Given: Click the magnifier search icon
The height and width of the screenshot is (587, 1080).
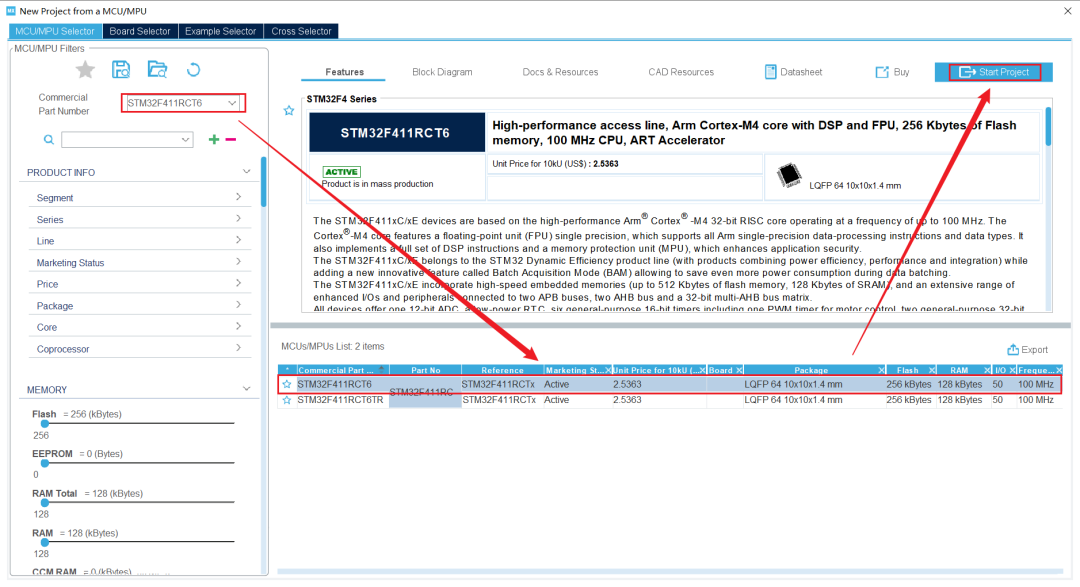Looking at the screenshot, I should (48, 140).
